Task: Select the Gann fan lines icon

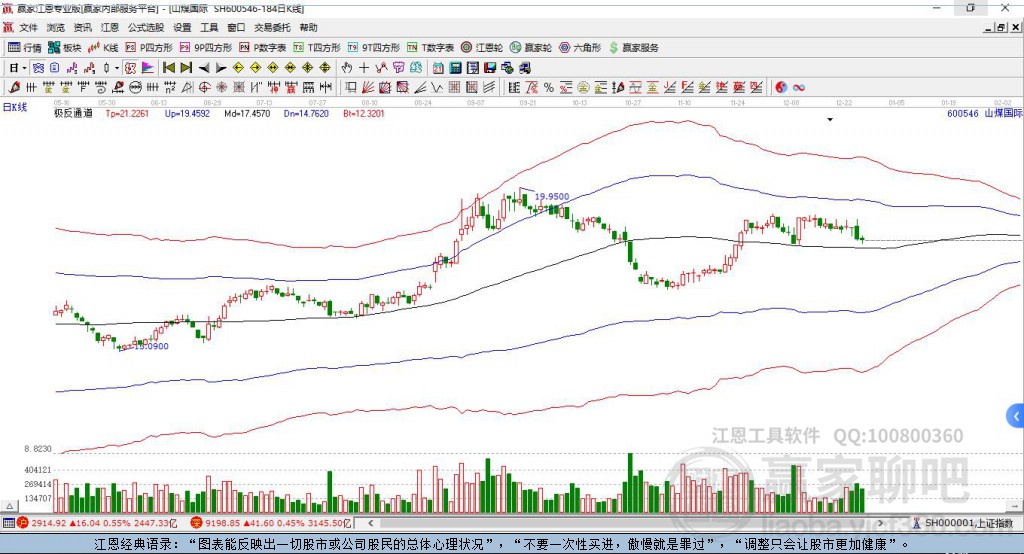Action: point(369,87)
